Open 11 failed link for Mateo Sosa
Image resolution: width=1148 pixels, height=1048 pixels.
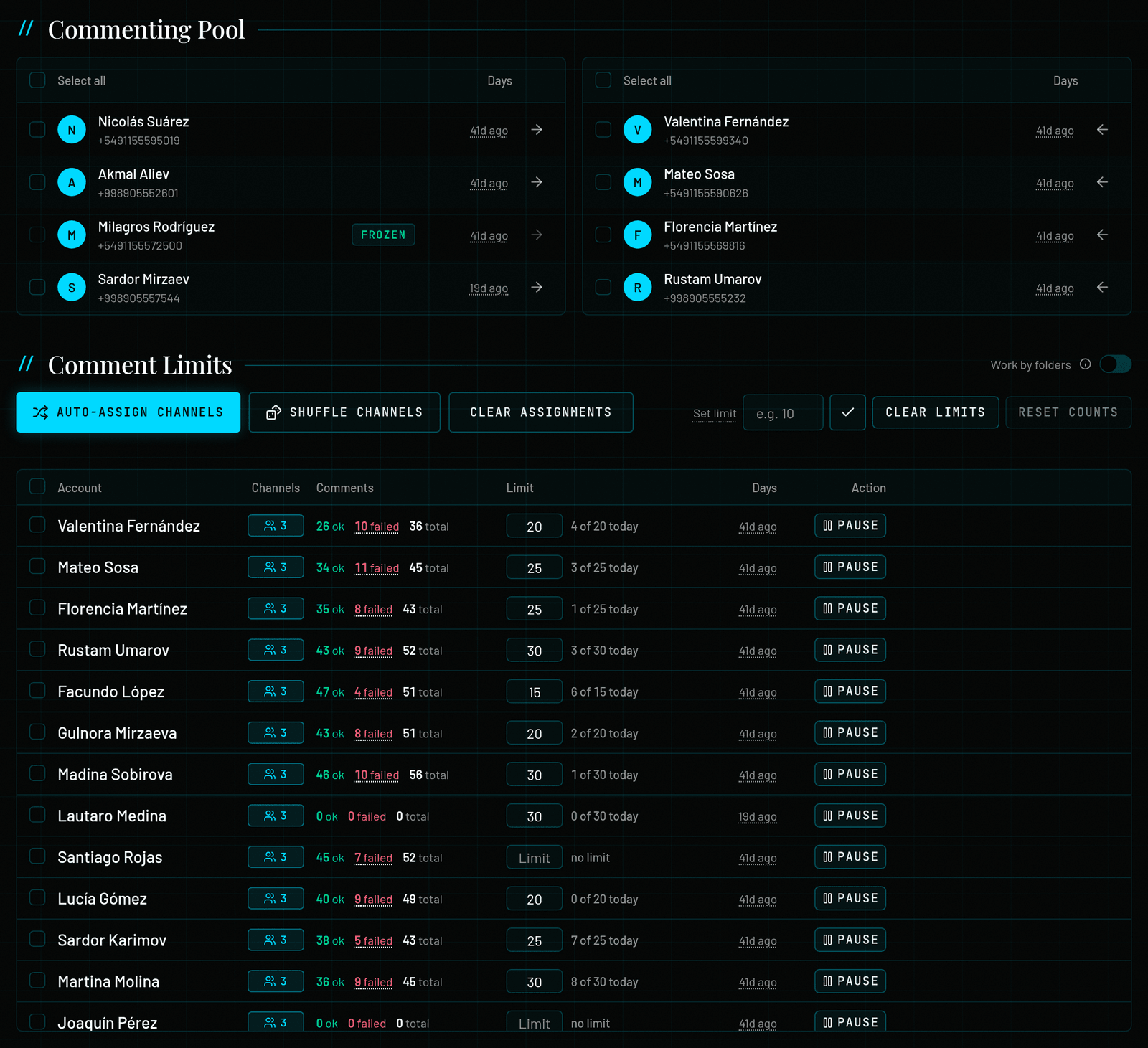tap(377, 568)
